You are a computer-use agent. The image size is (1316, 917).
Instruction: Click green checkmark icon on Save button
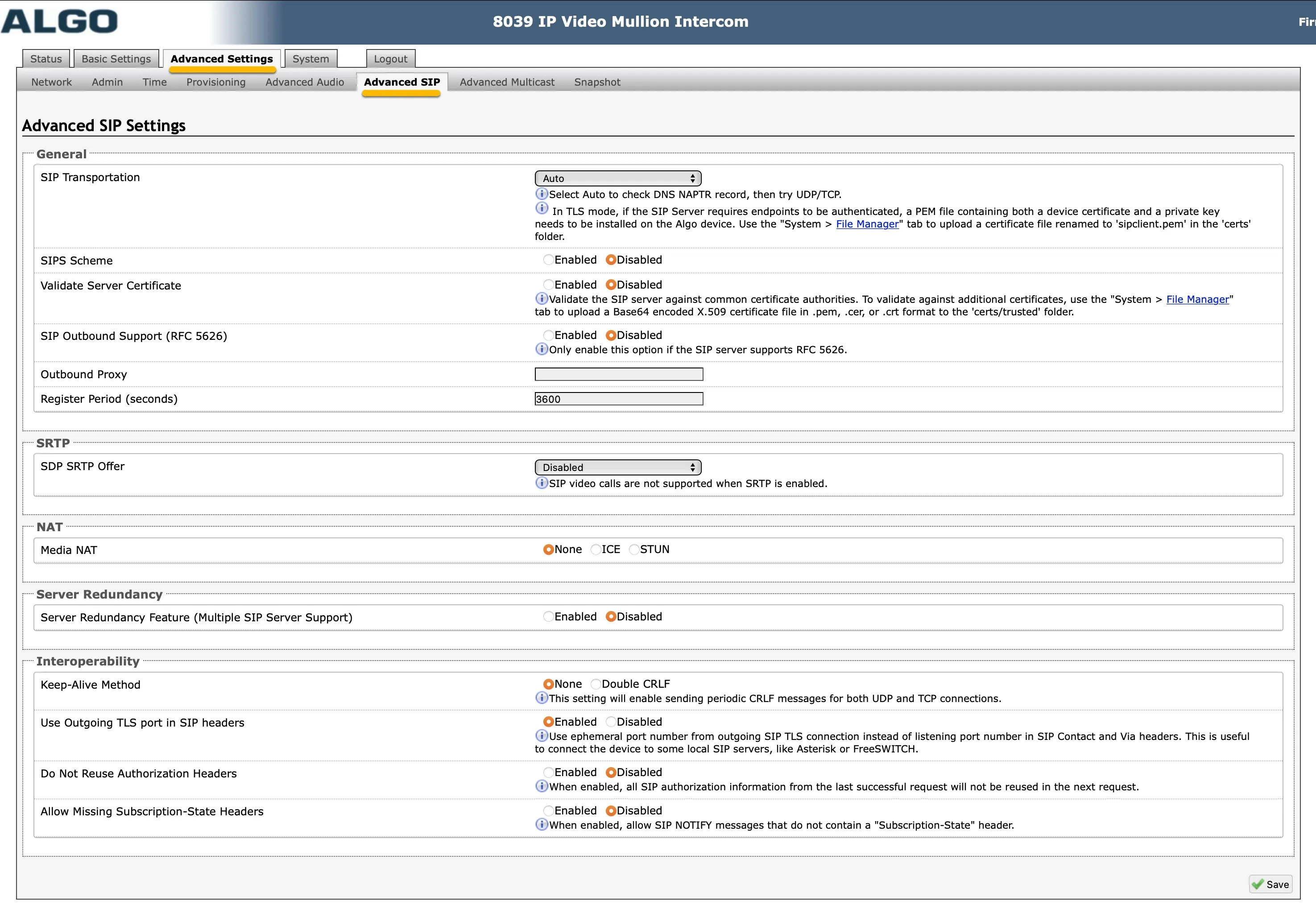click(x=1258, y=884)
